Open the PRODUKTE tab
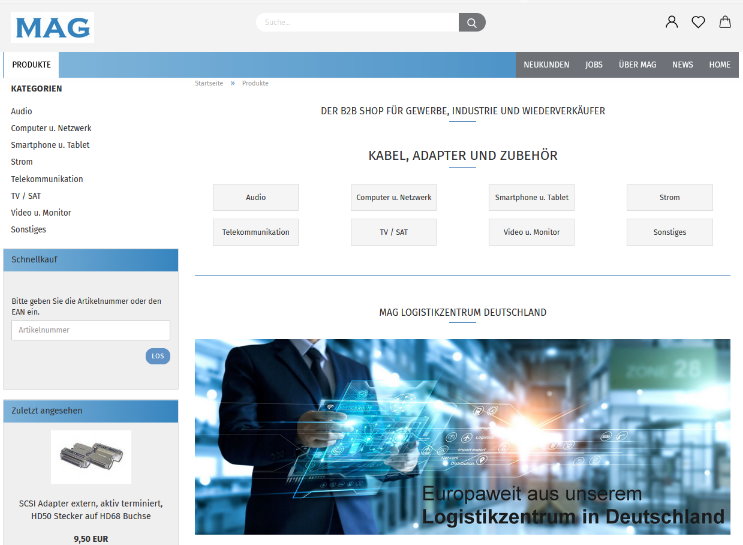The image size is (743, 545). coord(31,64)
